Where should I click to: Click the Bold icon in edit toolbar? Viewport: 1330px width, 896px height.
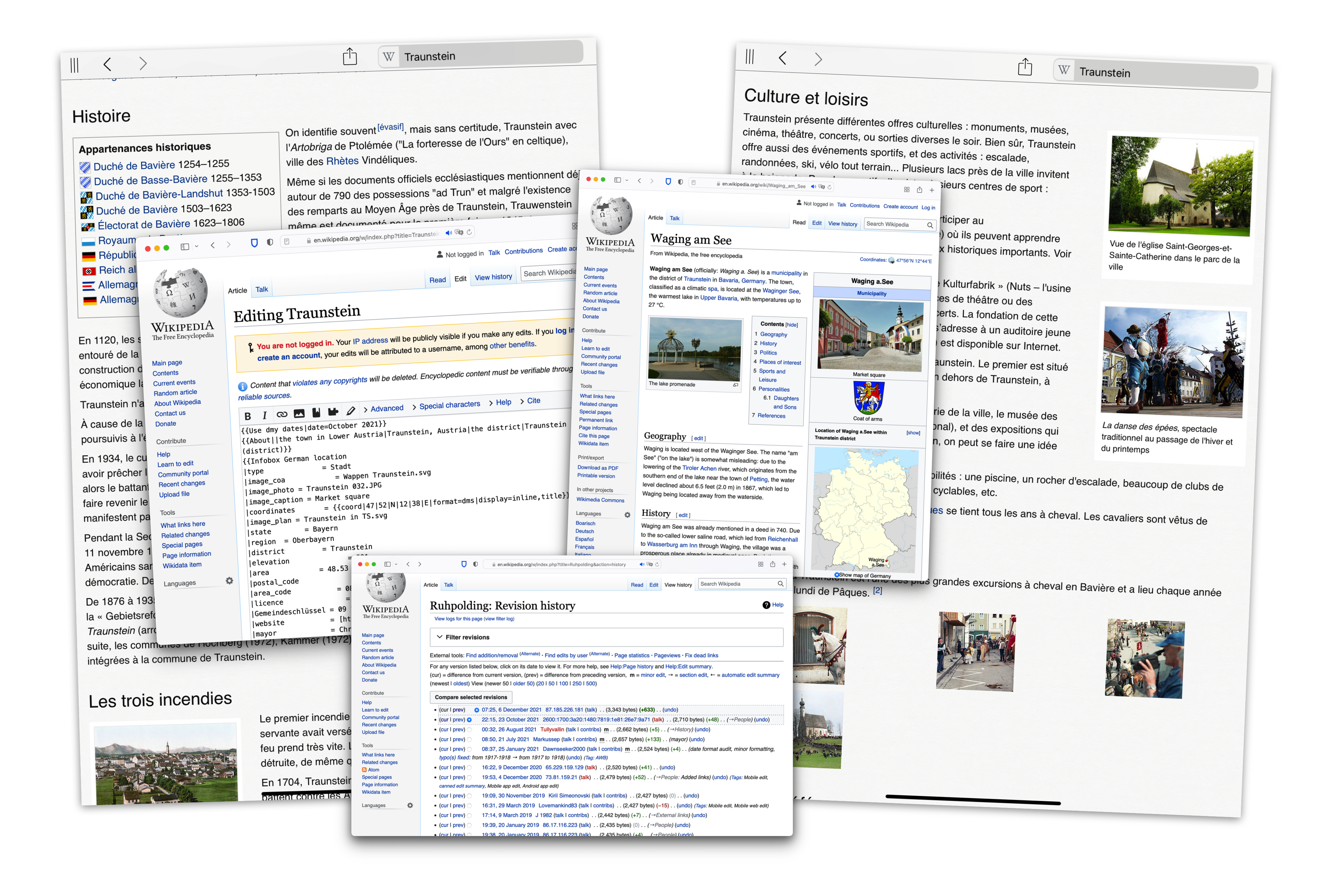[x=247, y=416]
